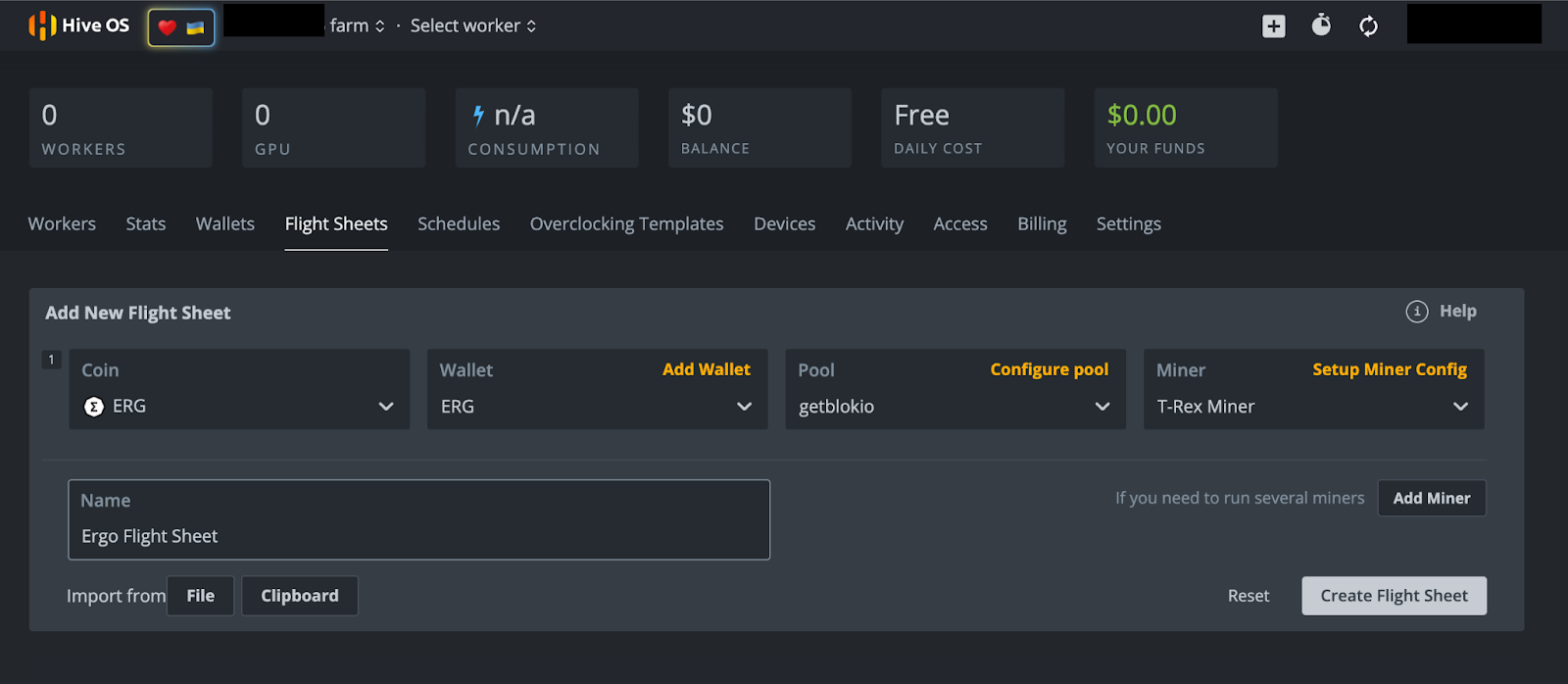Image resolution: width=1568 pixels, height=684 pixels.
Task: Open the Access tab
Action: (x=960, y=223)
